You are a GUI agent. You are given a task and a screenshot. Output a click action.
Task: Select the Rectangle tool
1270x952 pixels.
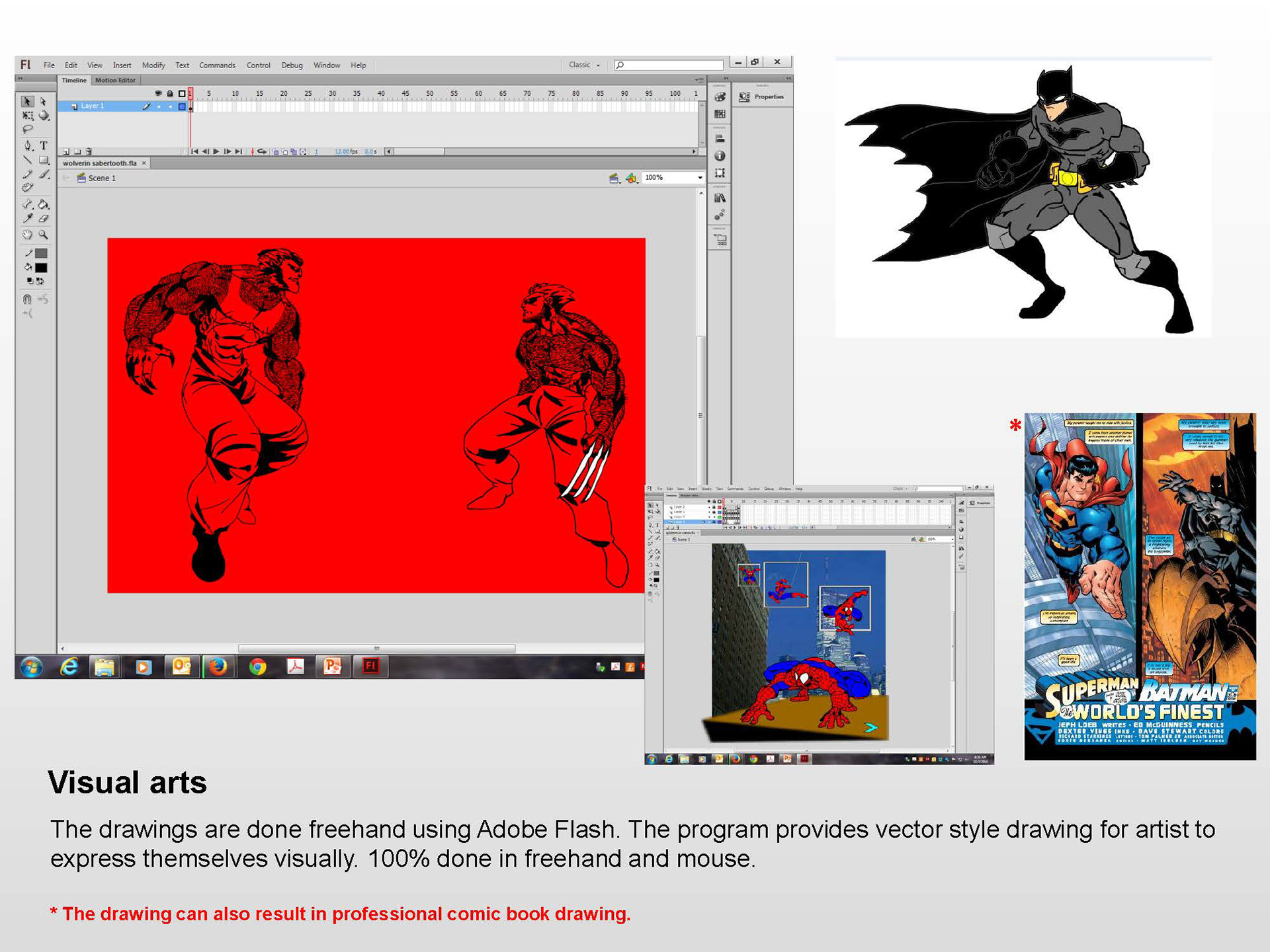point(44,160)
